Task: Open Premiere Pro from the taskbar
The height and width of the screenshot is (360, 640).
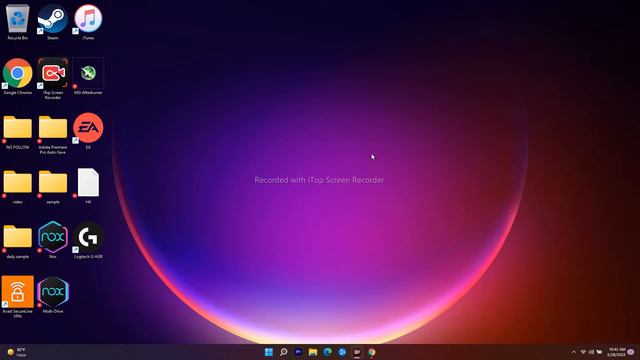Action: point(298,352)
